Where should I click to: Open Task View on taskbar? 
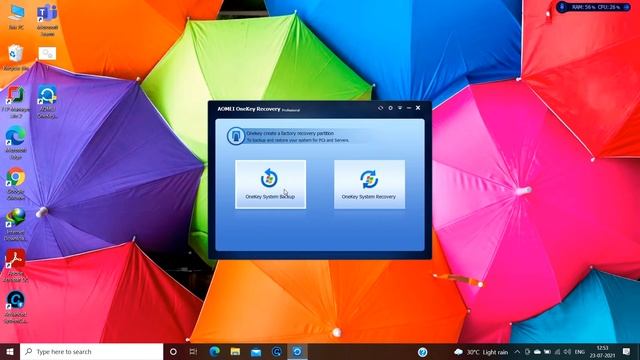tap(193, 351)
